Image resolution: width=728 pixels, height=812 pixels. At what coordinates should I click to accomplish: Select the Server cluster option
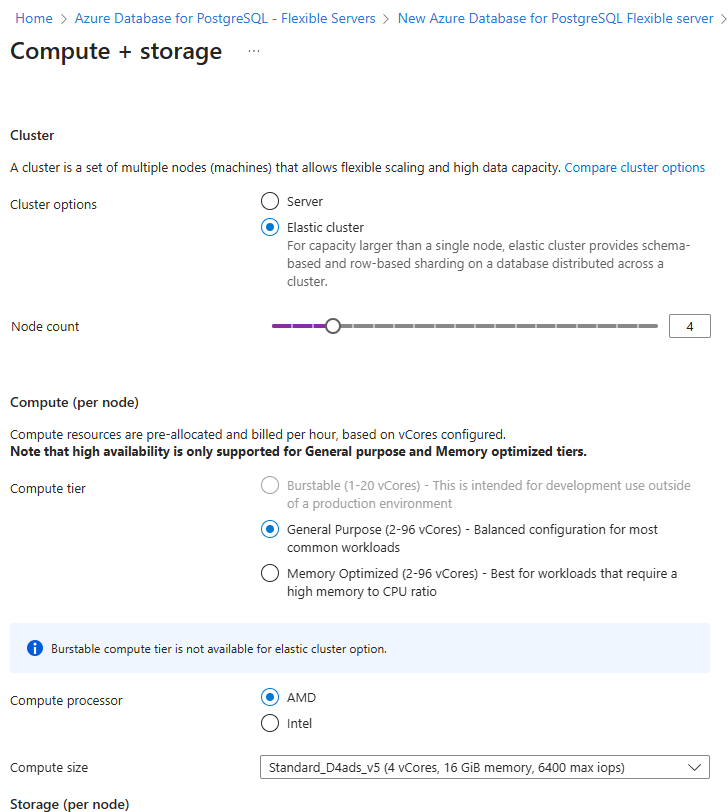270,200
